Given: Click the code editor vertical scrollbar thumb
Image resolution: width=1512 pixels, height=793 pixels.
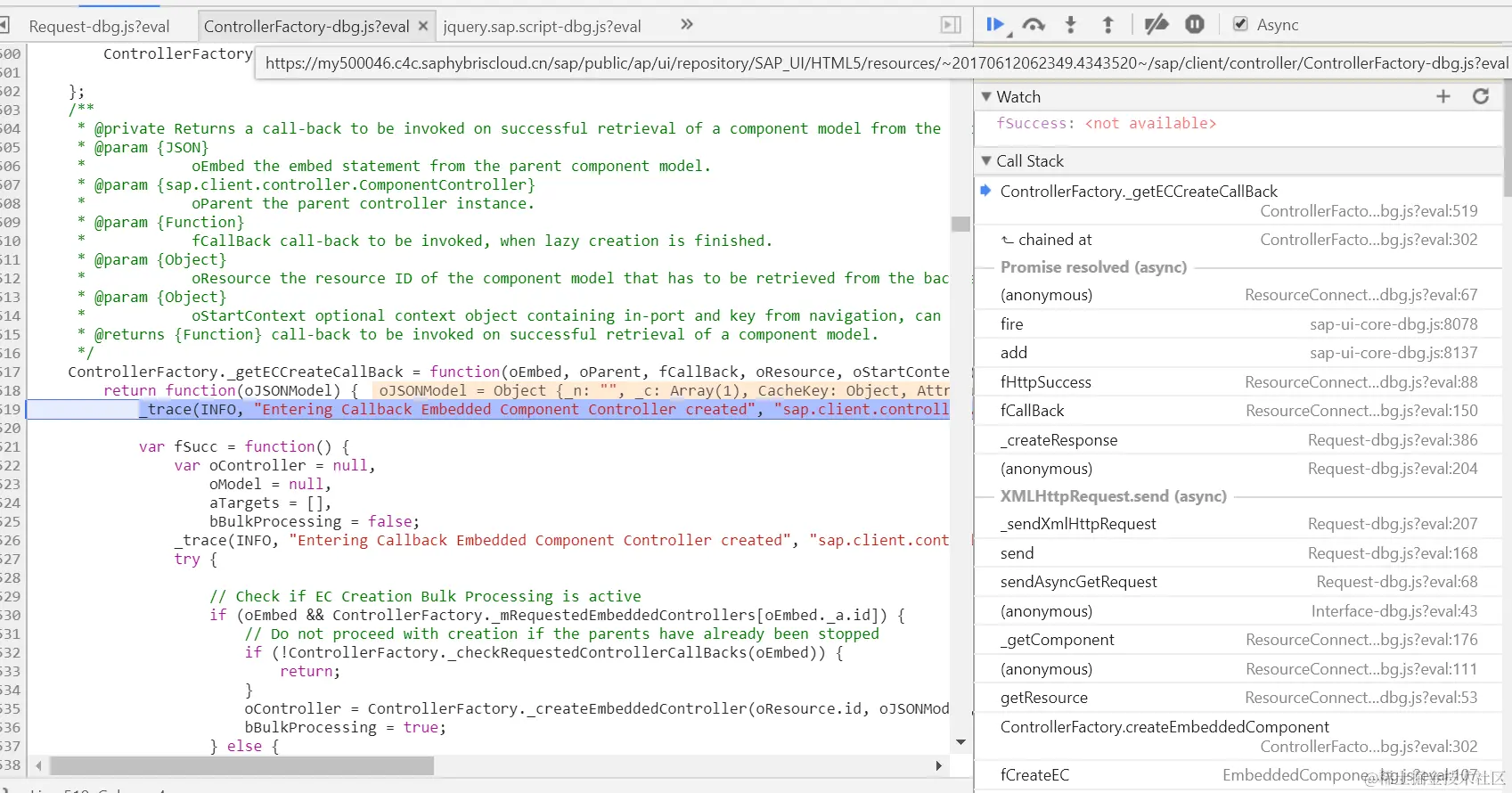Looking at the screenshot, I should tap(960, 224).
